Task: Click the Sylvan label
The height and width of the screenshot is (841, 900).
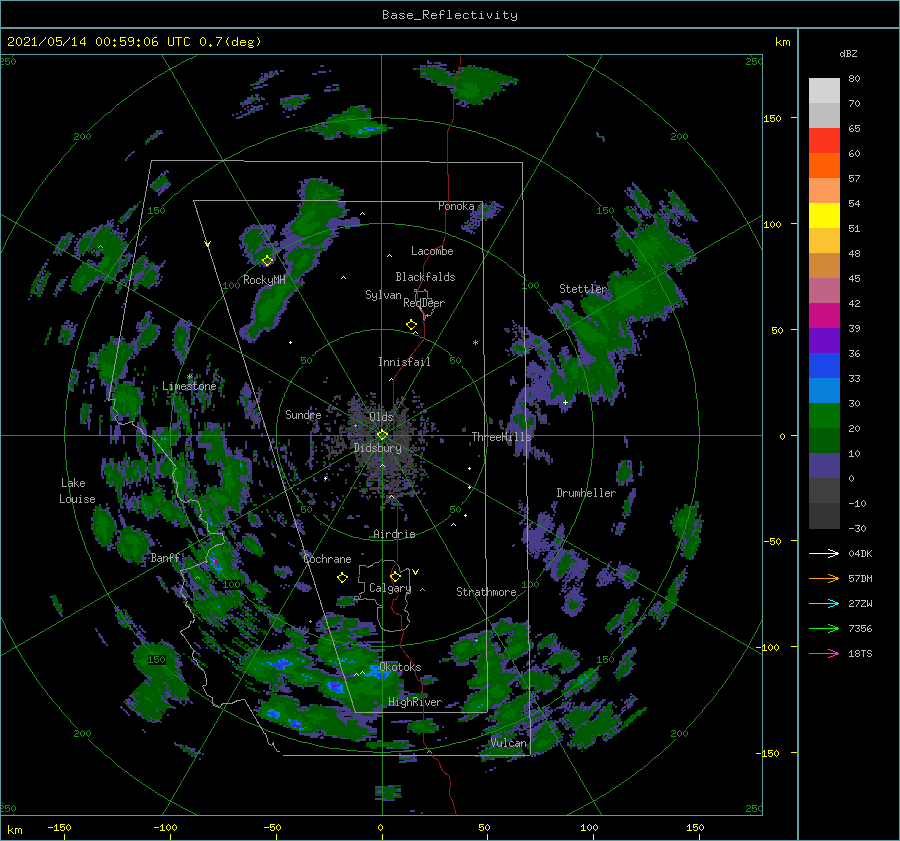Action: [383, 295]
